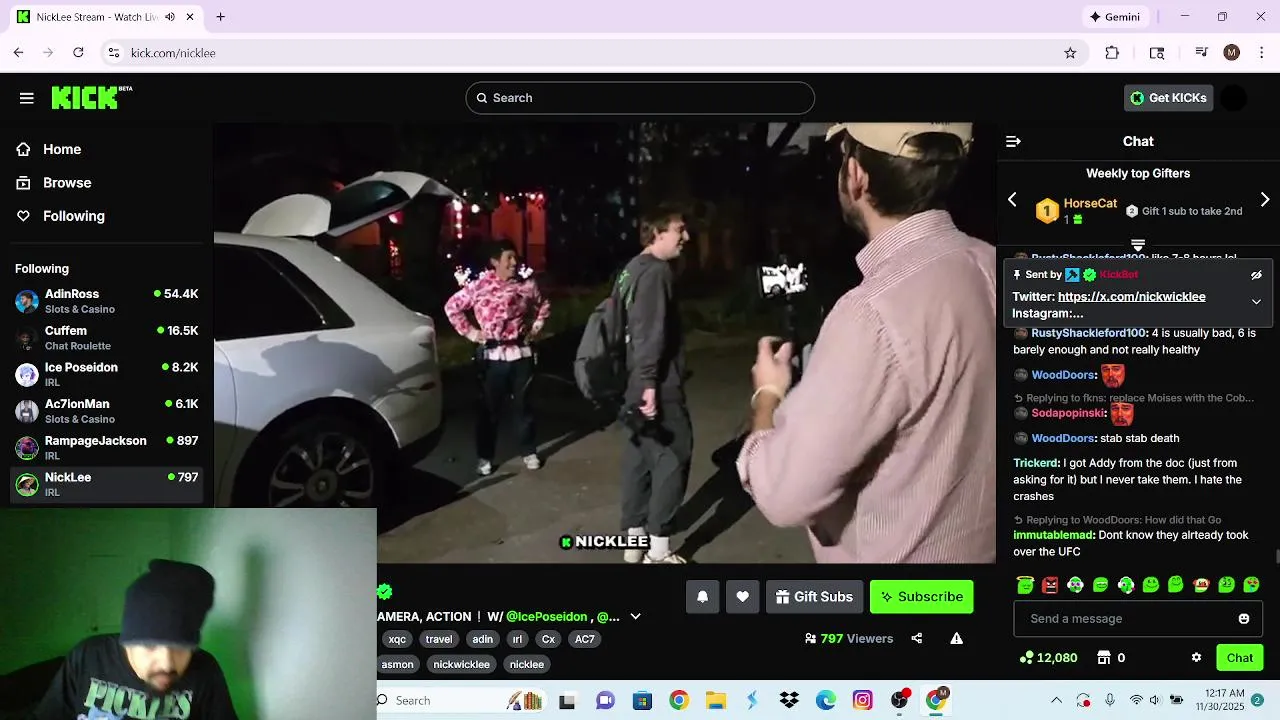This screenshot has height=720, width=1280.
Task: Click the red angry emote in quick bar
Action: 1050,585
